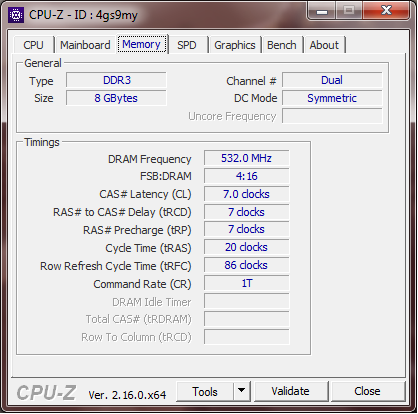Image resolution: width=418 pixels, height=414 pixels.
Task: Click the DRAM Idle Timer label
Action: click(152, 302)
